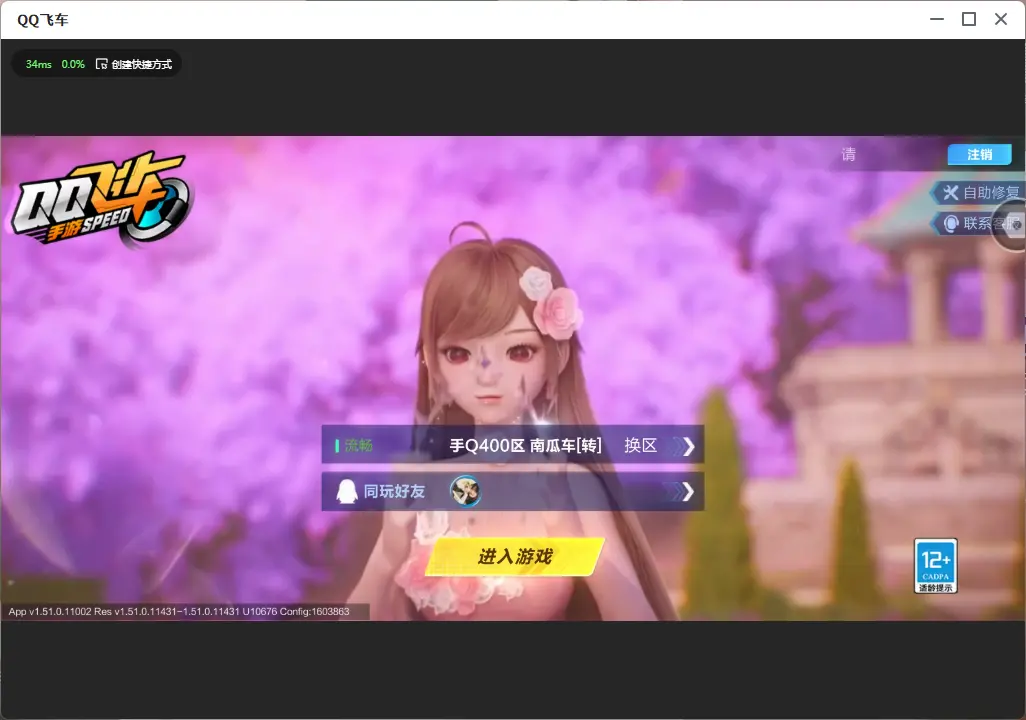Click the App v1.51.0.11002 version text
The height and width of the screenshot is (720, 1026).
(179, 611)
